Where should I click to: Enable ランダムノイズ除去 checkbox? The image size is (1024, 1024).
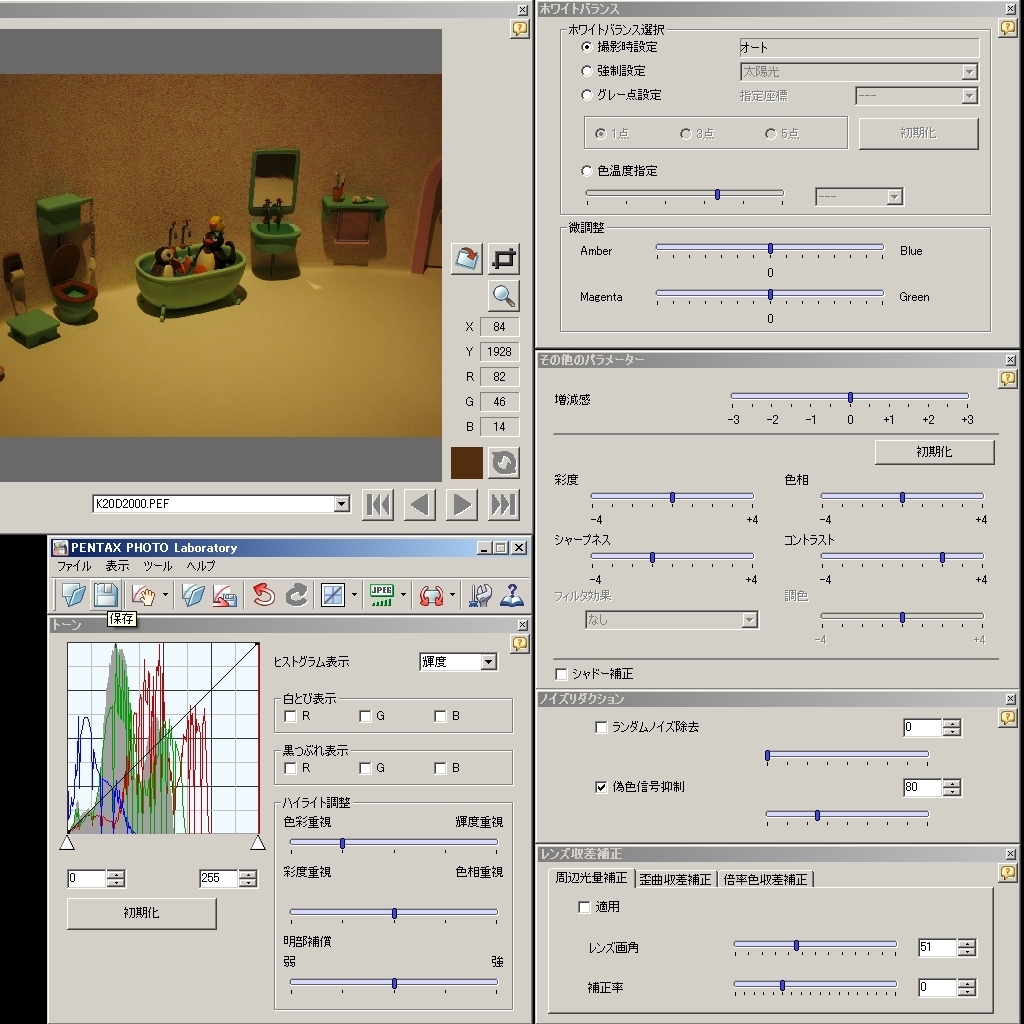pyautogui.click(x=601, y=727)
